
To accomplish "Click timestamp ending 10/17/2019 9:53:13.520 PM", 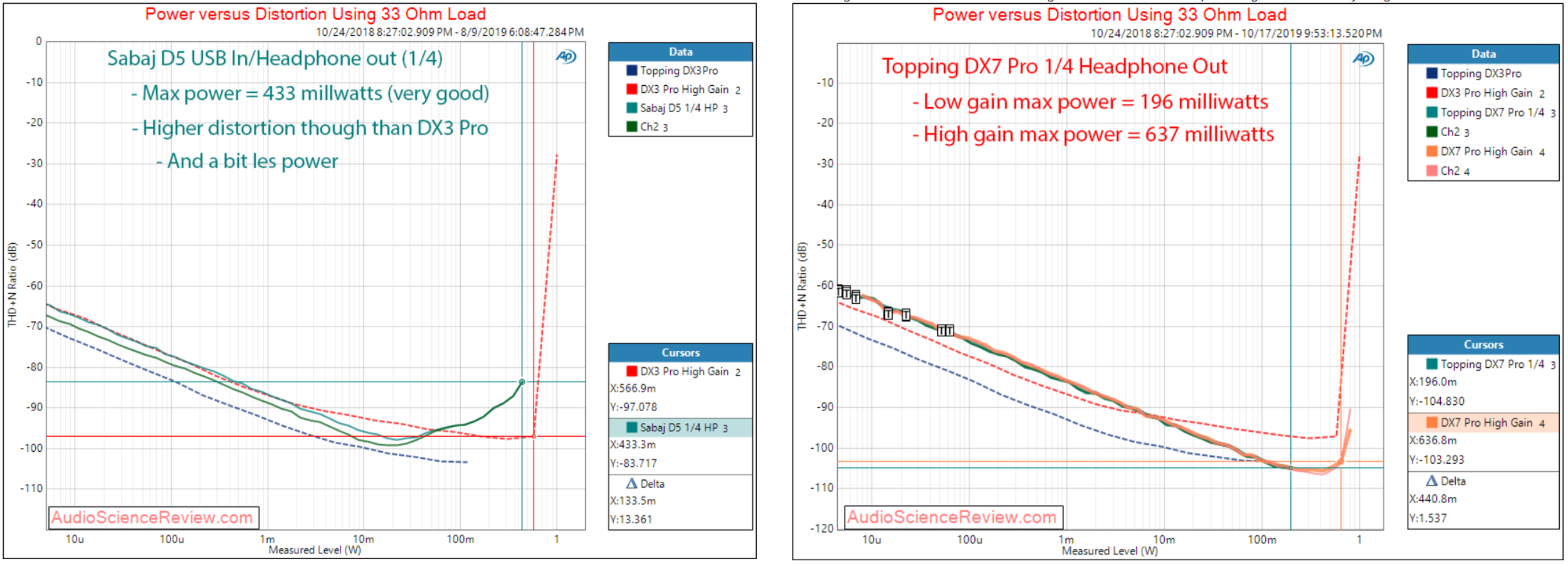I will pyautogui.click(x=1236, y=33).
